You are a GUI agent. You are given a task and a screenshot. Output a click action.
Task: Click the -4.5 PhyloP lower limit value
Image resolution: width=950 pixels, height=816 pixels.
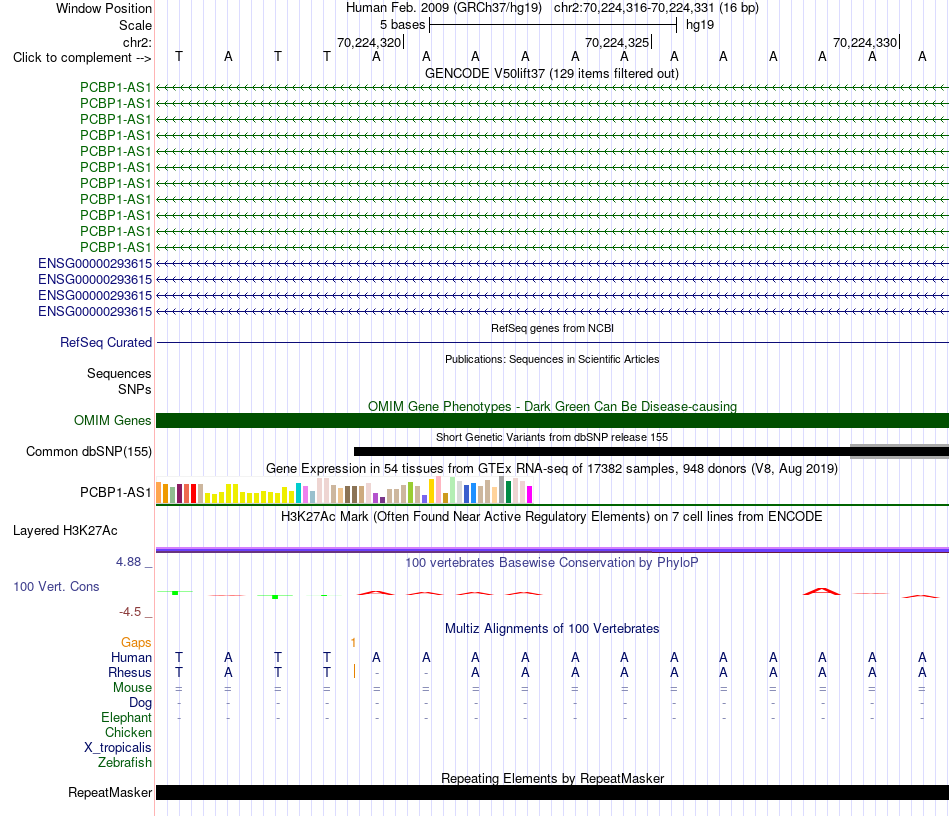130,612
